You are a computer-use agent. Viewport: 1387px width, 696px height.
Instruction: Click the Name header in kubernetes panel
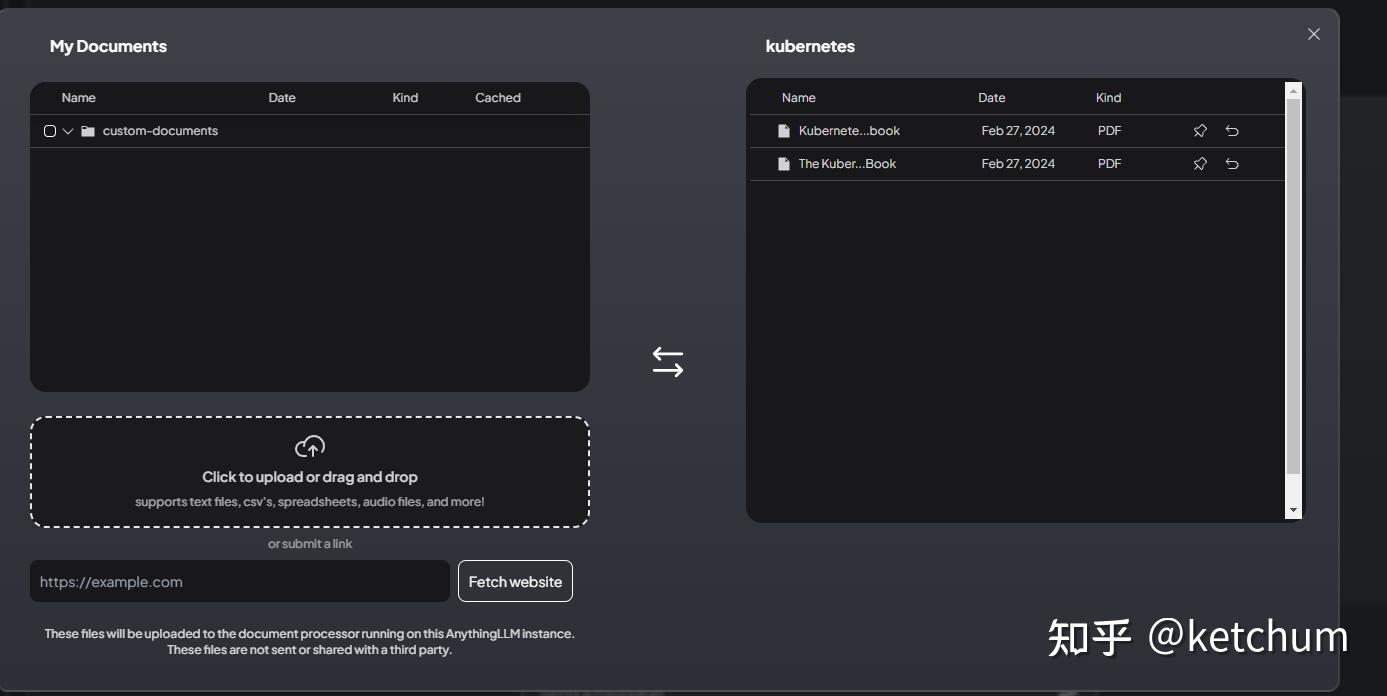(x=799, y=98)
